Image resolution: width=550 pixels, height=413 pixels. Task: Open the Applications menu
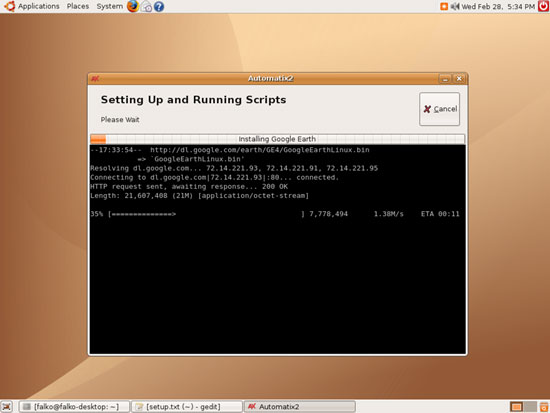click(39, 6)
